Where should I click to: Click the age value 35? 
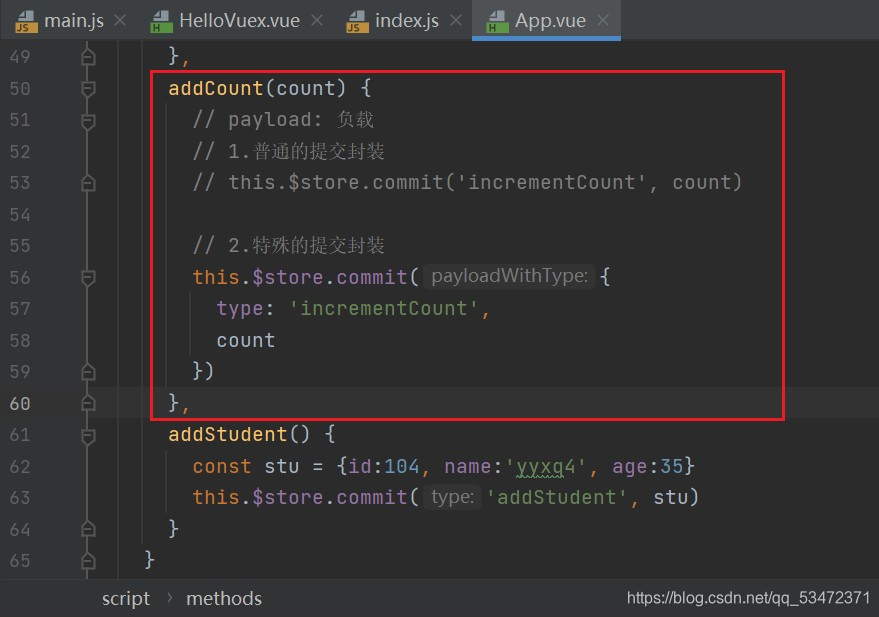click(x=672, y=467)
